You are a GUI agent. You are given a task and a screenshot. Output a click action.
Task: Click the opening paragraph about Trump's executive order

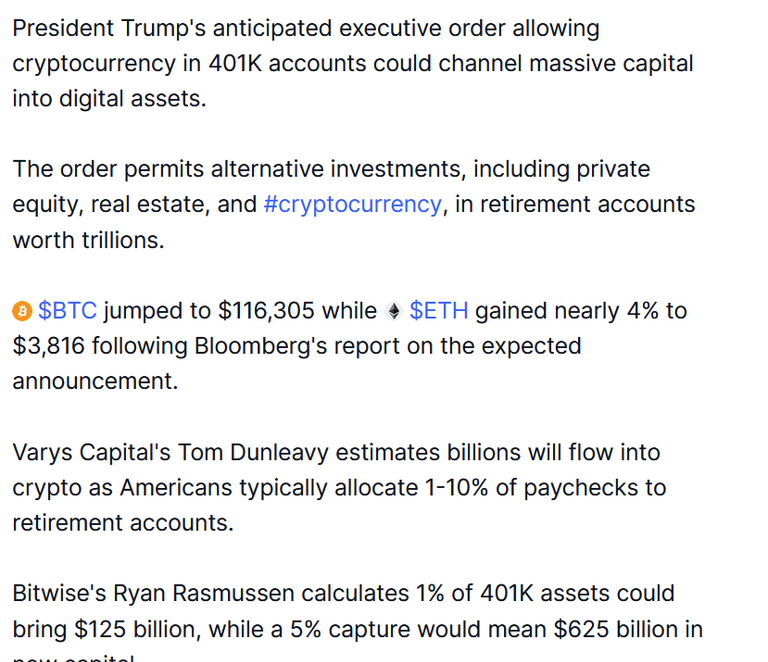(x=353, y=63)
